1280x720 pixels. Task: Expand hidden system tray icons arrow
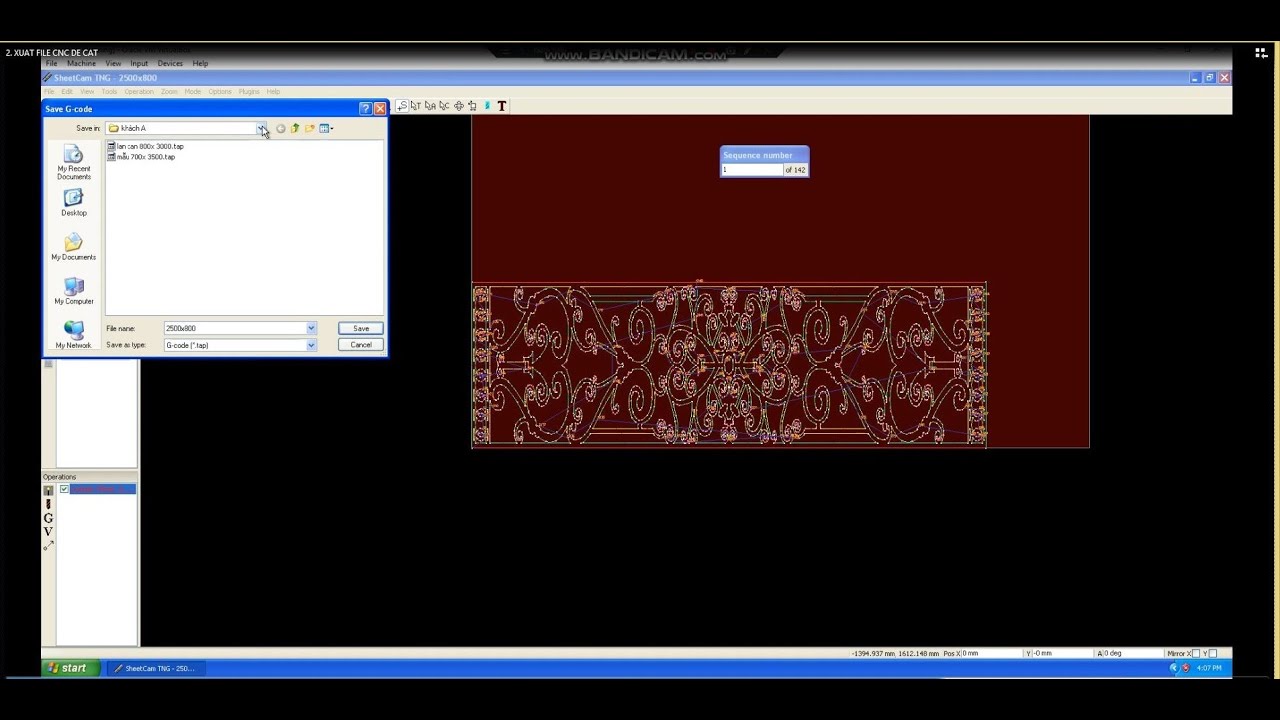coord(1174,668)
